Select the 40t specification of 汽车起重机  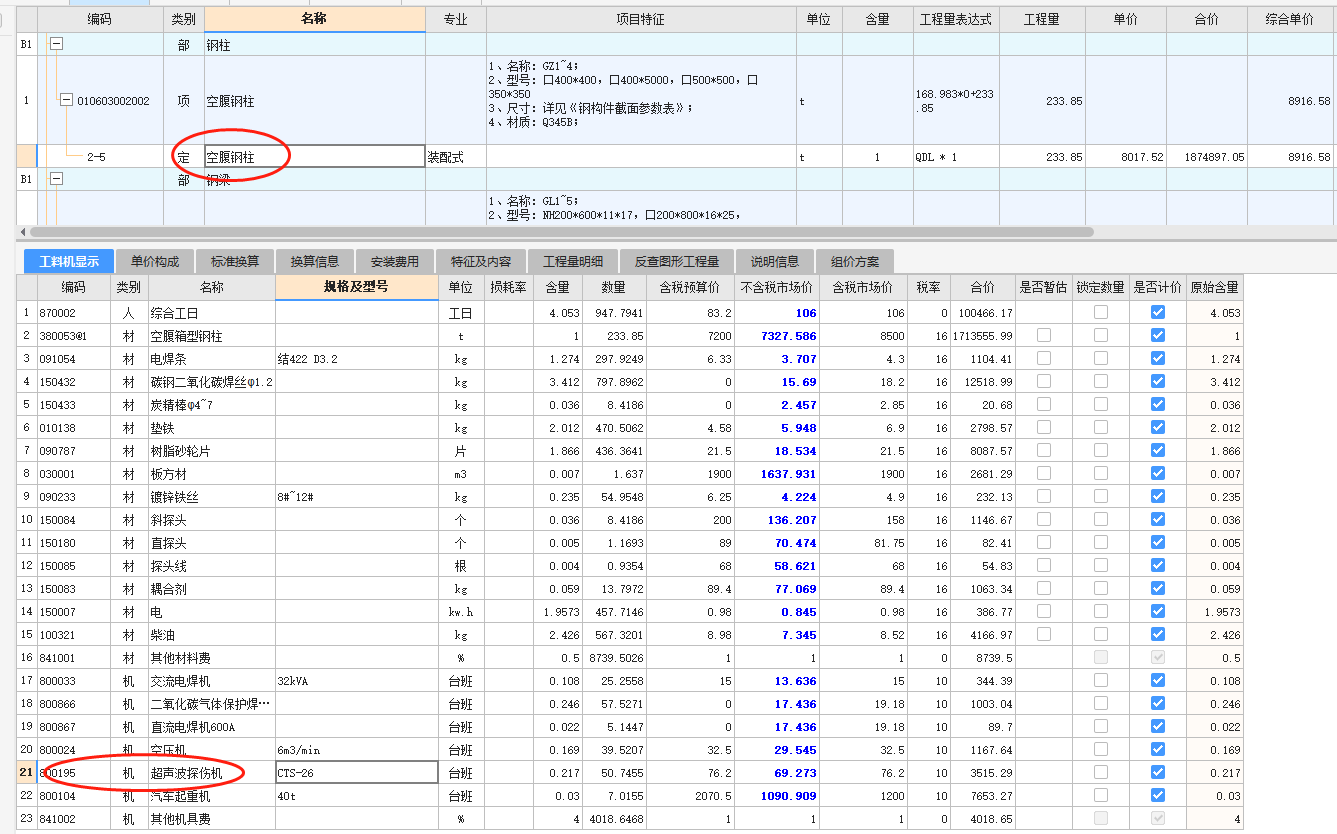click(x=356, y=795)
